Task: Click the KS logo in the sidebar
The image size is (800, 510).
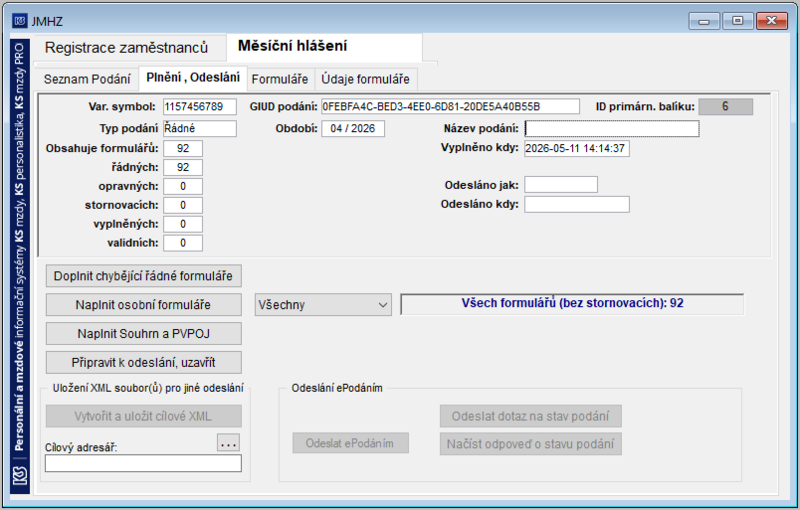Action: 19,476
